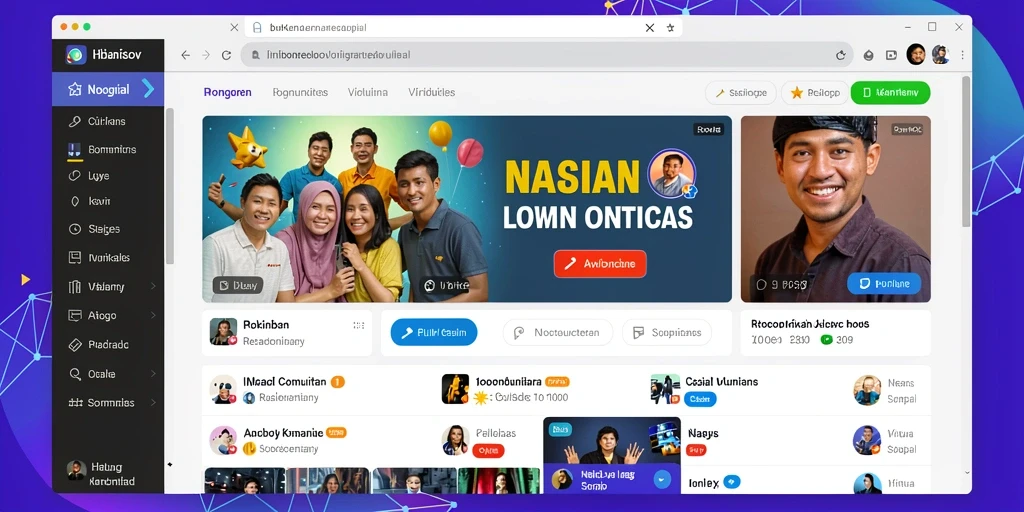Click the blue Ponlune button on portrait
The width and height of the screenshot is (1024, 512).
[884, 283]
